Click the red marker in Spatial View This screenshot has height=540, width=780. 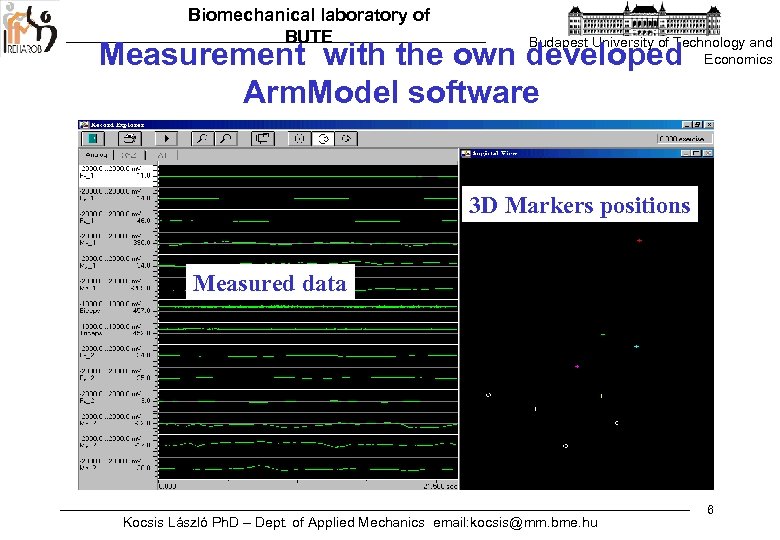point(639,241)
